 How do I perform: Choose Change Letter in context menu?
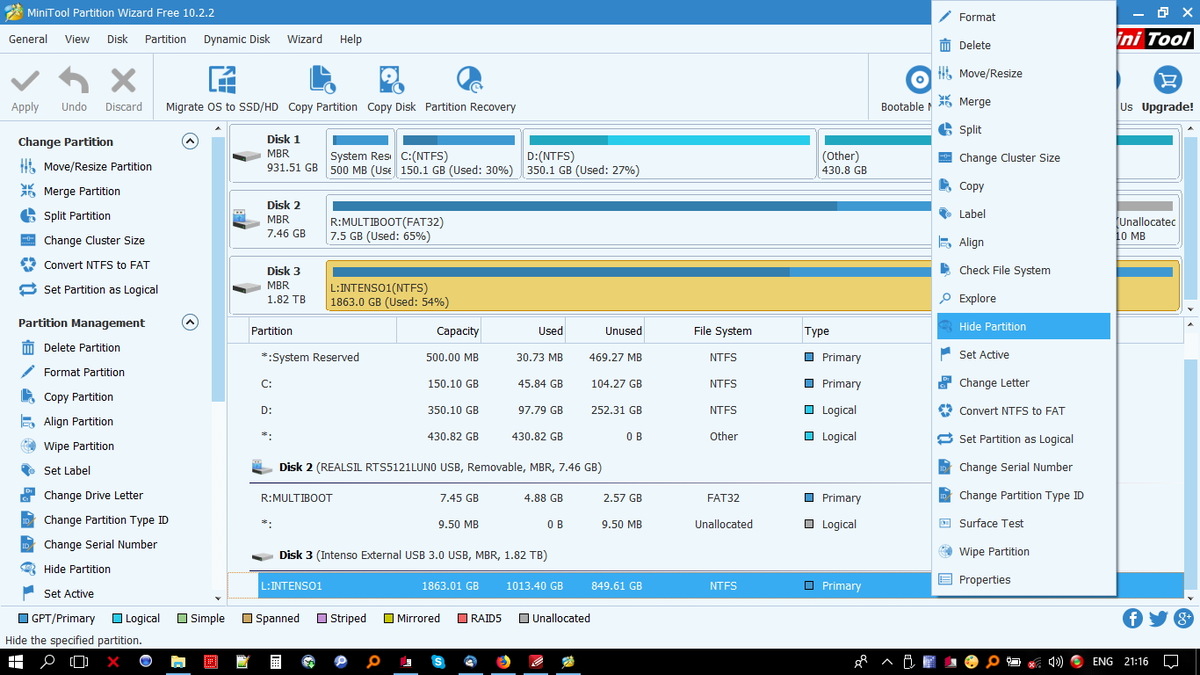pyautogui.click(x=1024, y=383)
